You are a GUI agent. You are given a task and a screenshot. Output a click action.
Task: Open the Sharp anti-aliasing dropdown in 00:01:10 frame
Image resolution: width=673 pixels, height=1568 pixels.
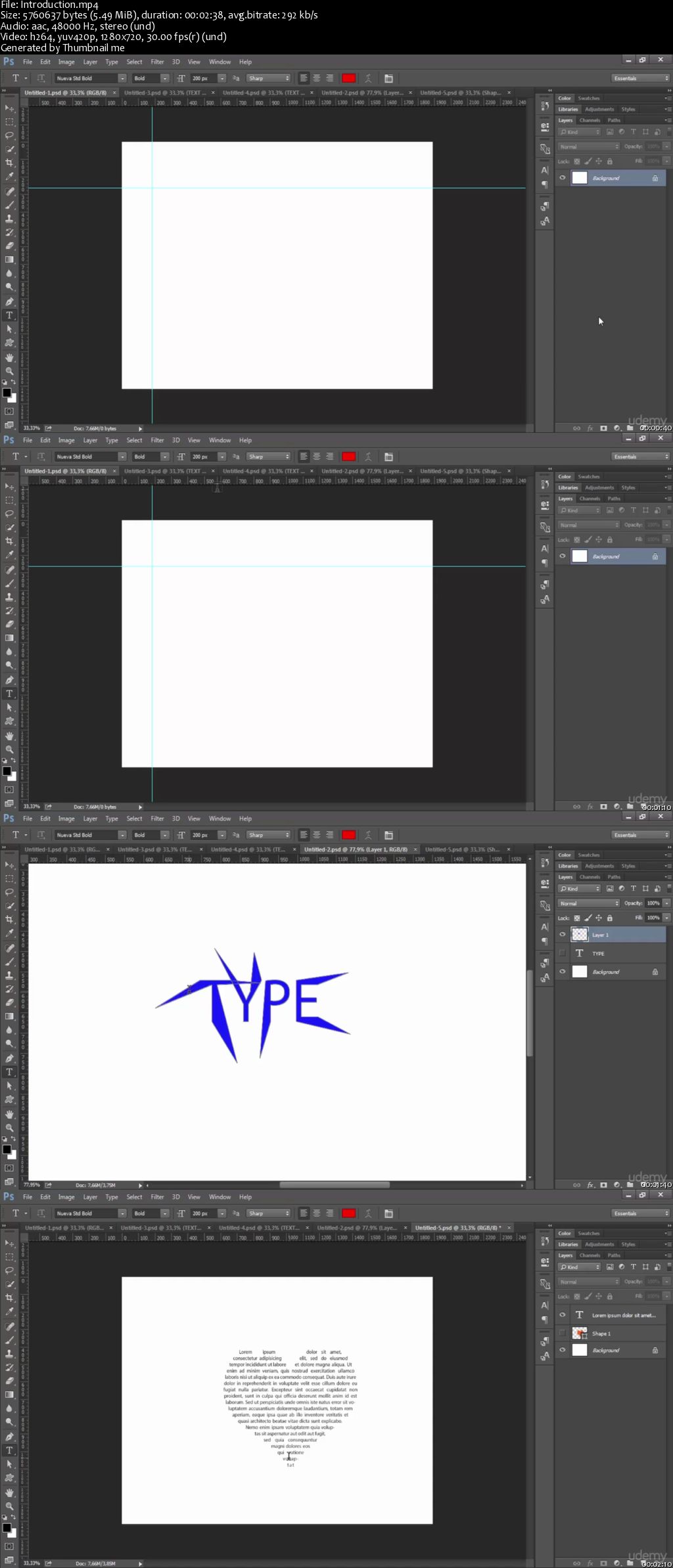pos(268,457)
